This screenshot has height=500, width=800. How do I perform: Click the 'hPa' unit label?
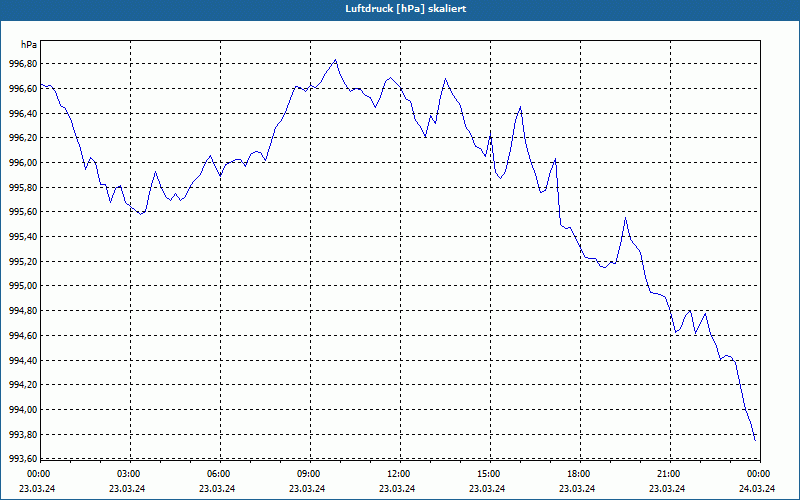29,45
